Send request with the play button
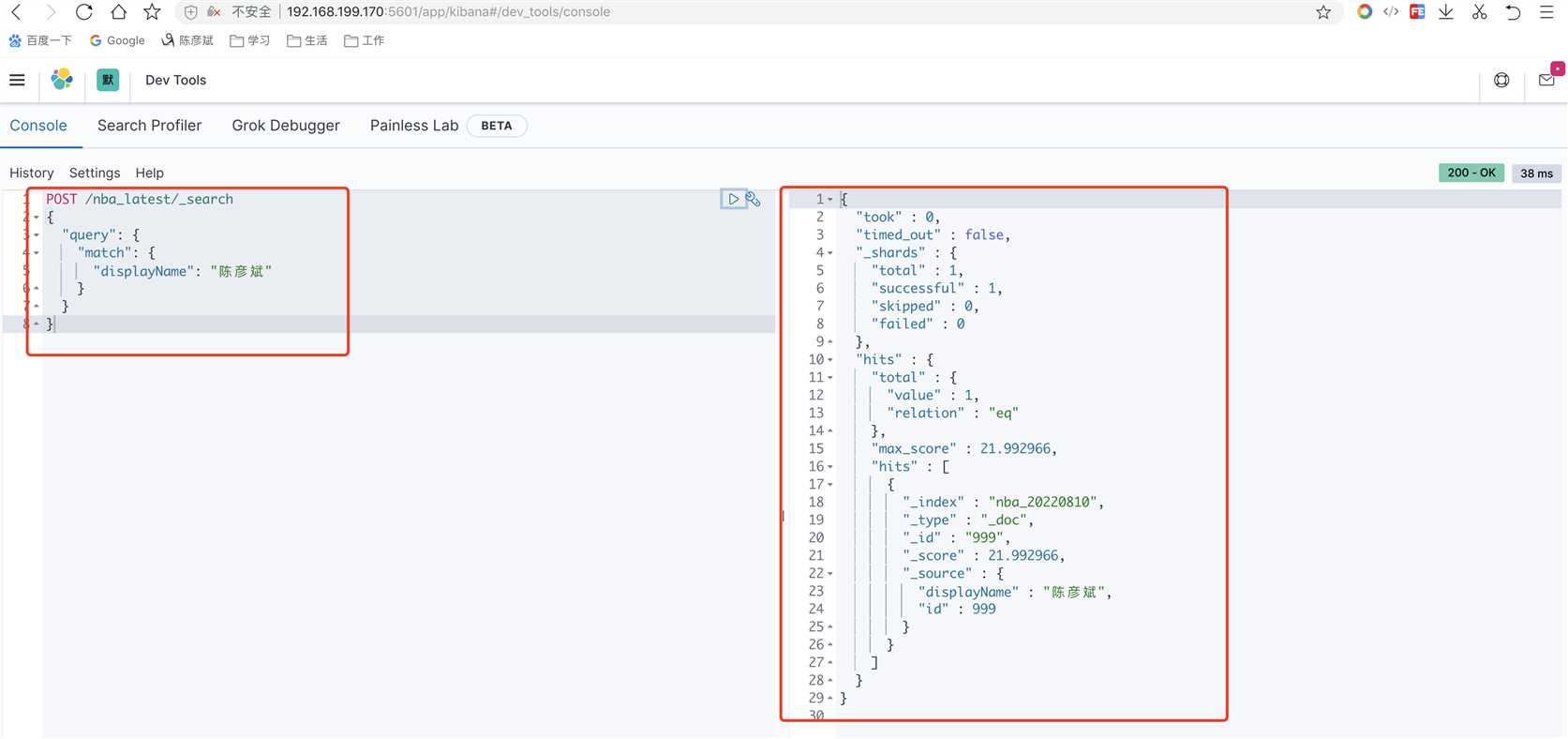The image size is (1568, 739). 733,199
